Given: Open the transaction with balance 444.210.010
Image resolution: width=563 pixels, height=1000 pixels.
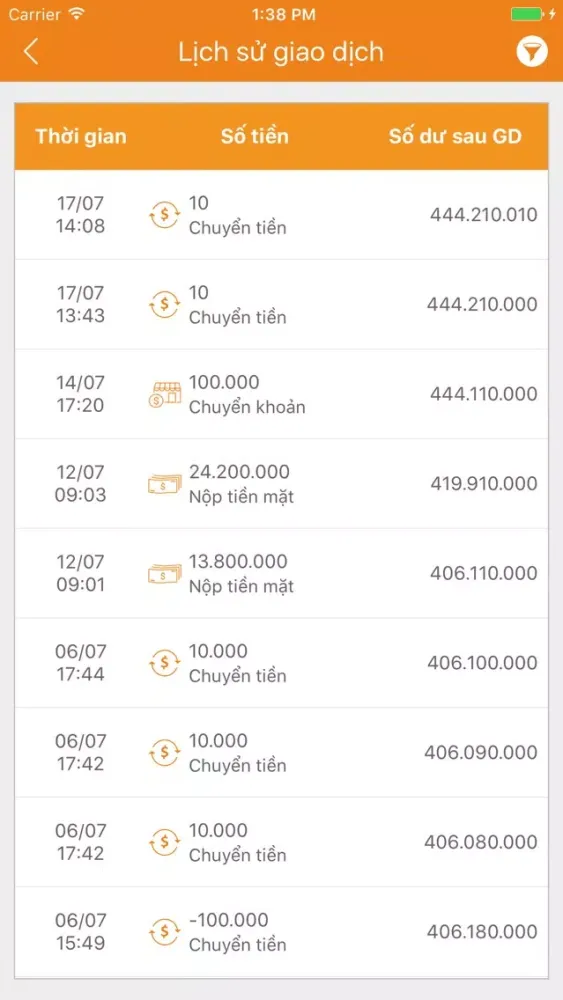Looking at the screenshot, I should 281,215.
